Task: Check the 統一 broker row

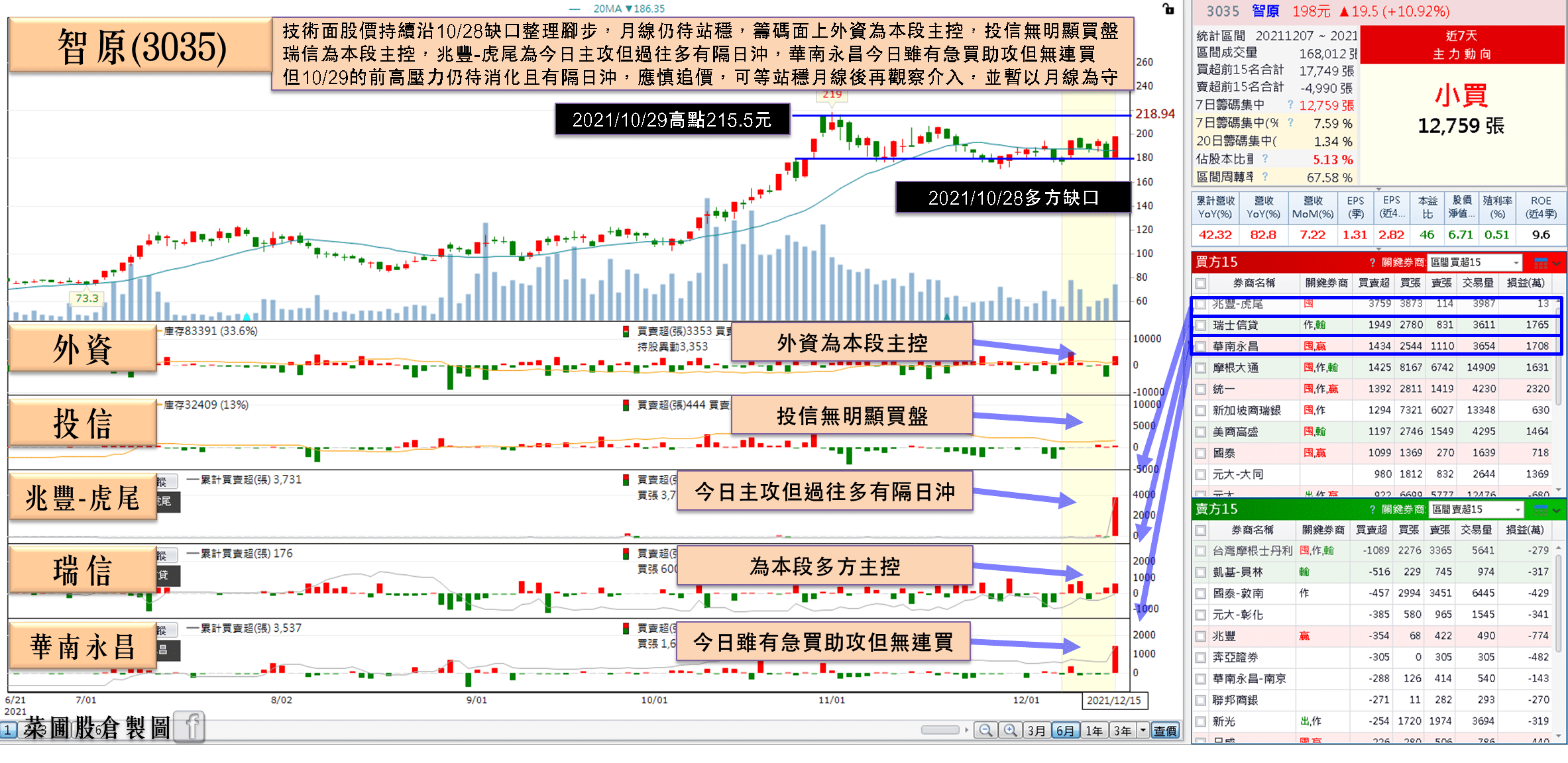Action: point(1200,389)
